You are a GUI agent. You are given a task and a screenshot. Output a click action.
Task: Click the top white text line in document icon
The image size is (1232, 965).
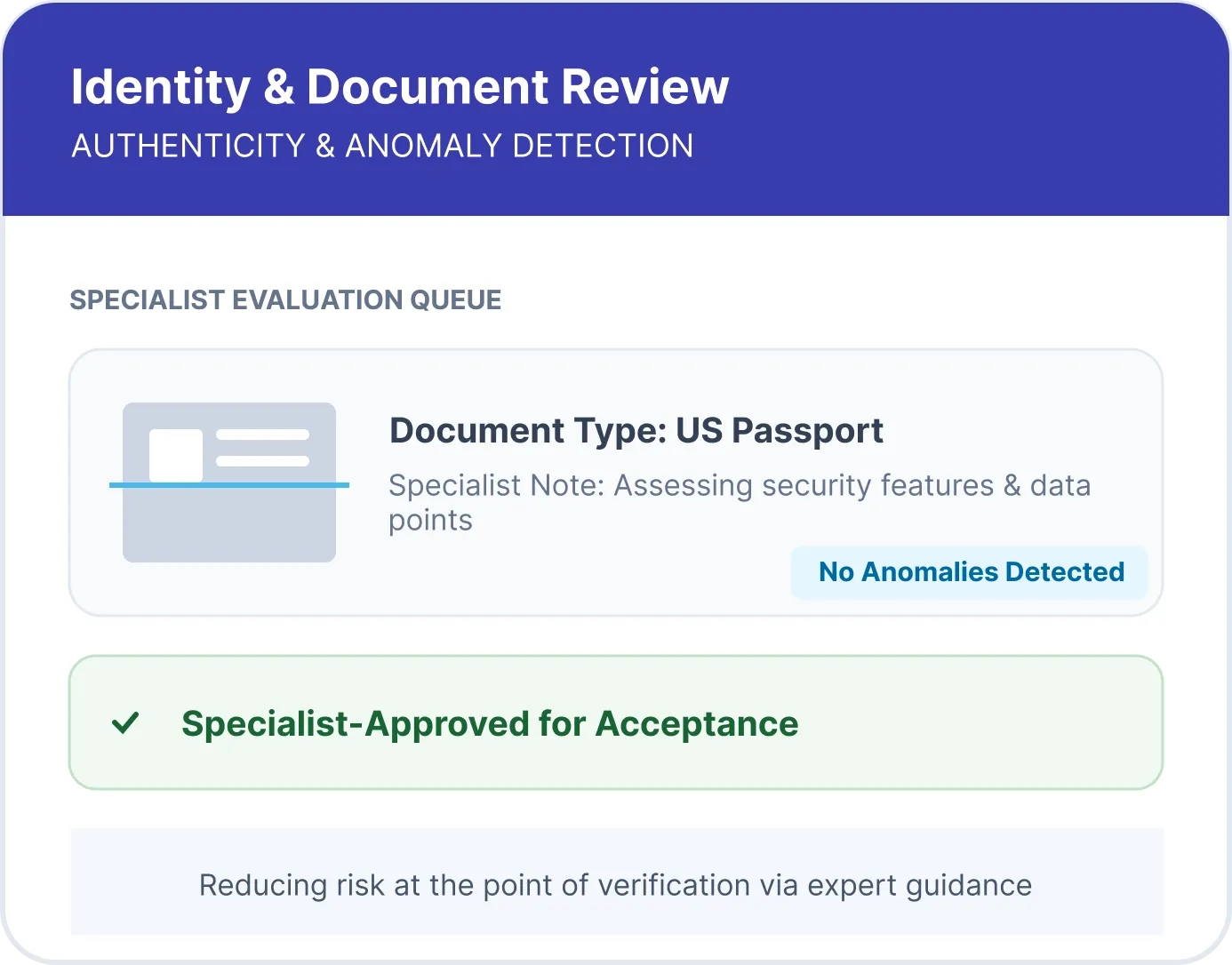pyautogui.click(x=262, y=435)
